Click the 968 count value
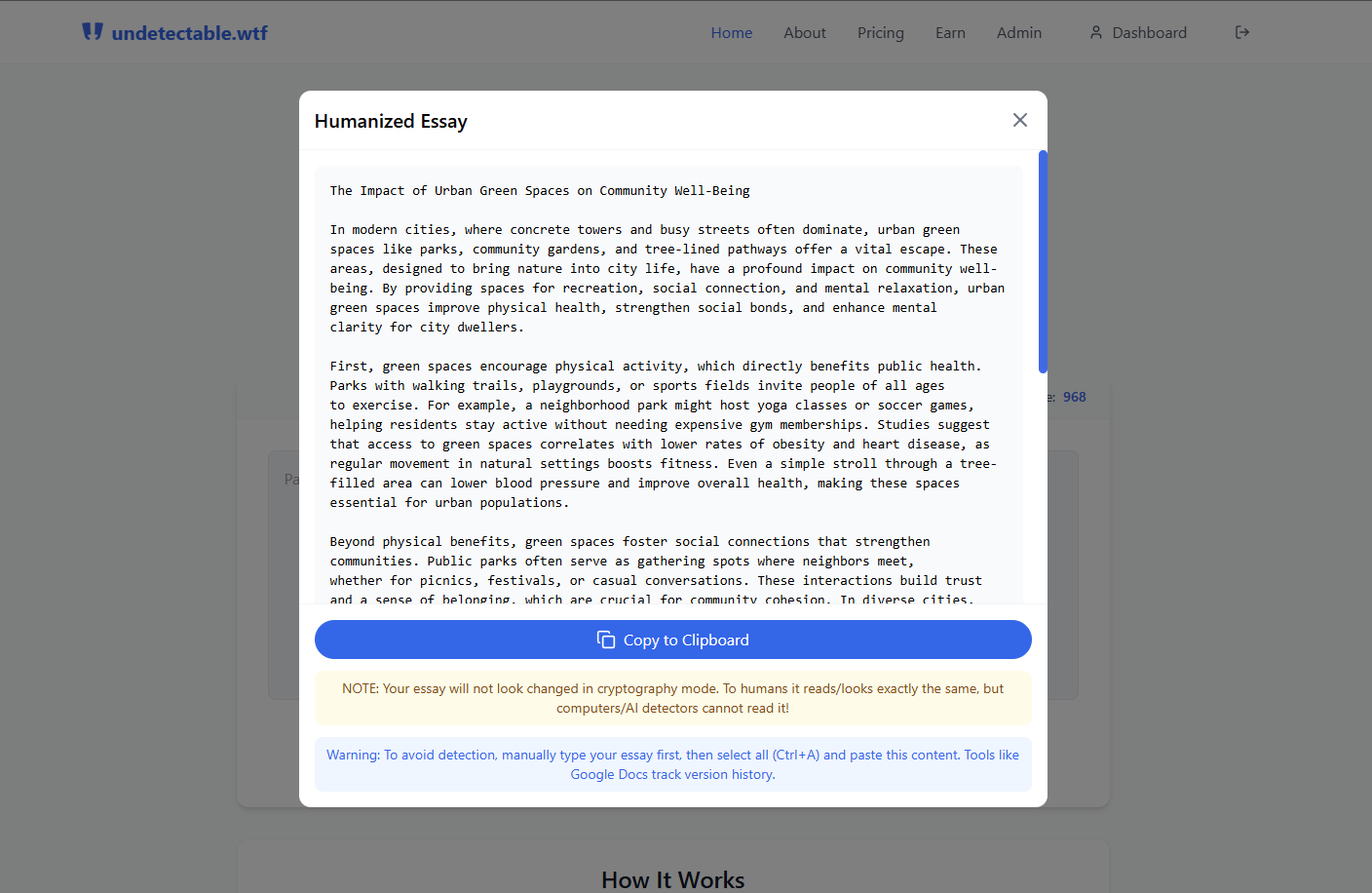 click(x=1075, y=397)
